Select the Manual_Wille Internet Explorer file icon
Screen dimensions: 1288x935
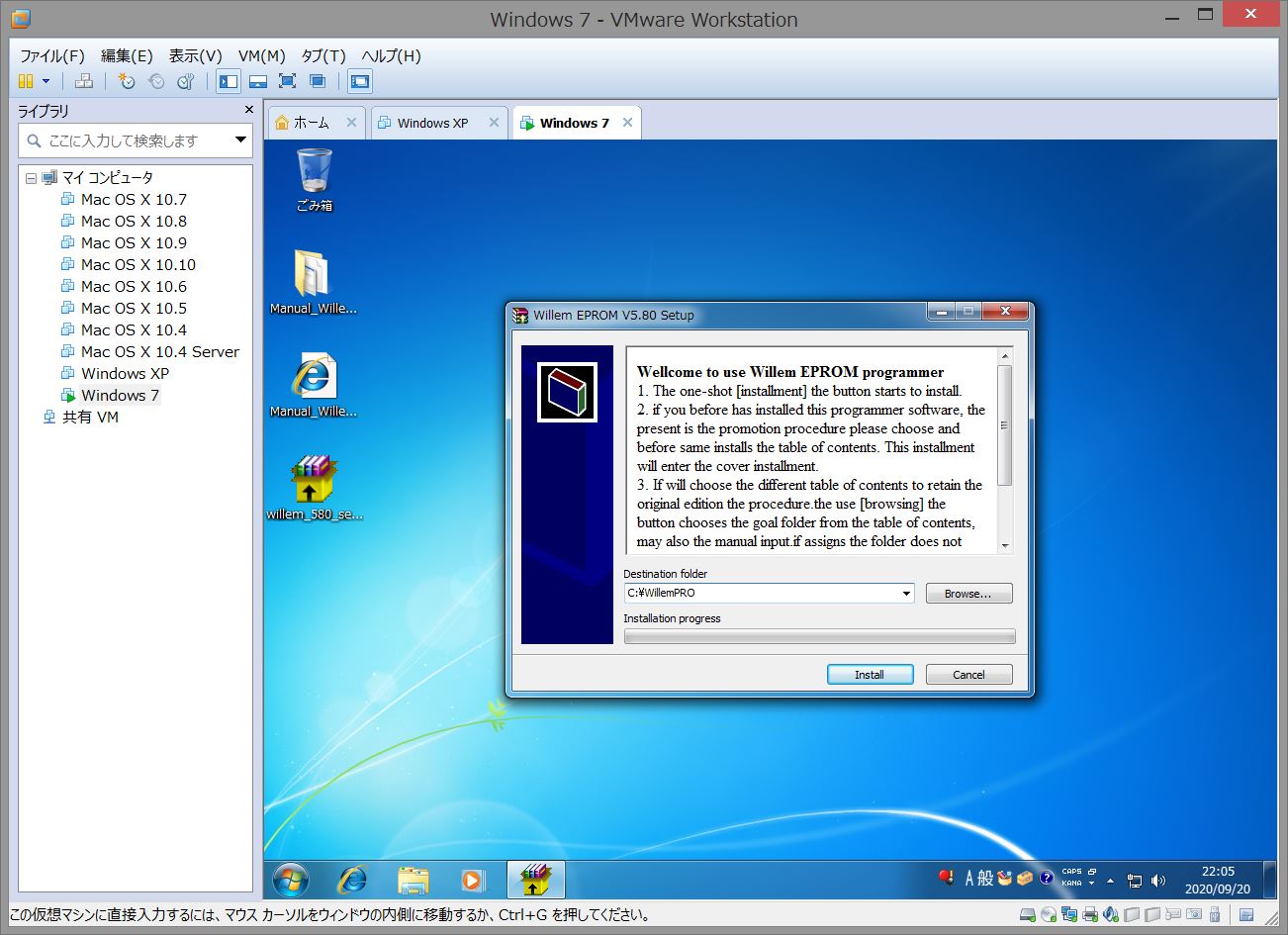[313, 385]
